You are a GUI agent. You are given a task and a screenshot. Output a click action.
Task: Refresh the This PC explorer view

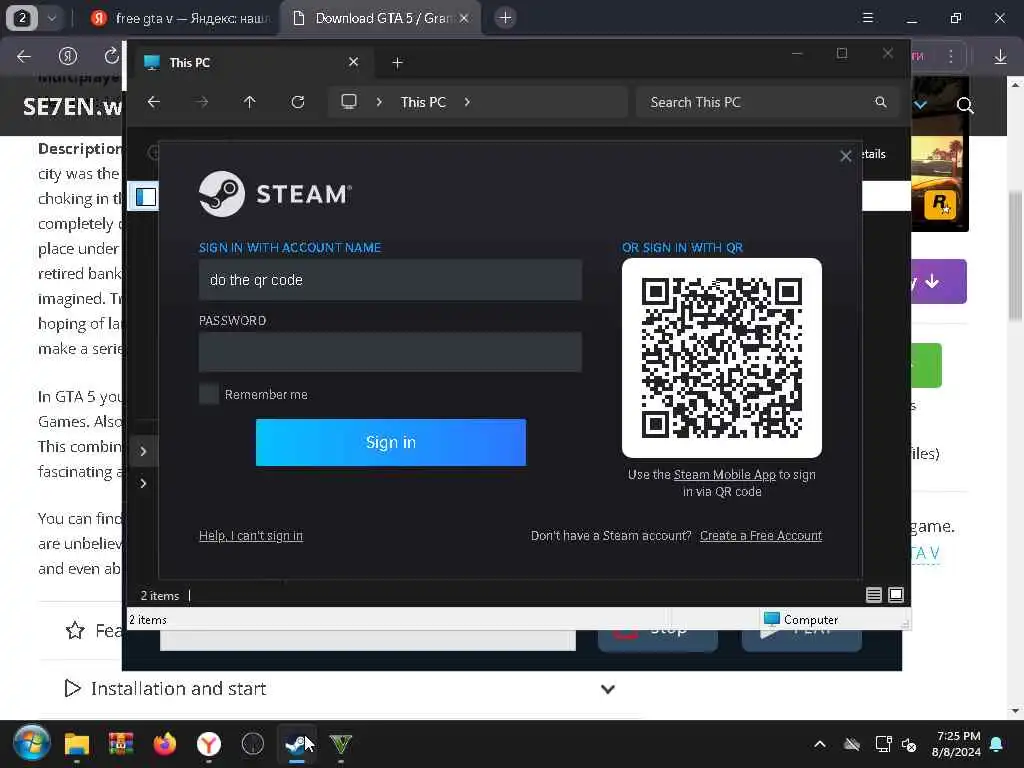[298, 102]
